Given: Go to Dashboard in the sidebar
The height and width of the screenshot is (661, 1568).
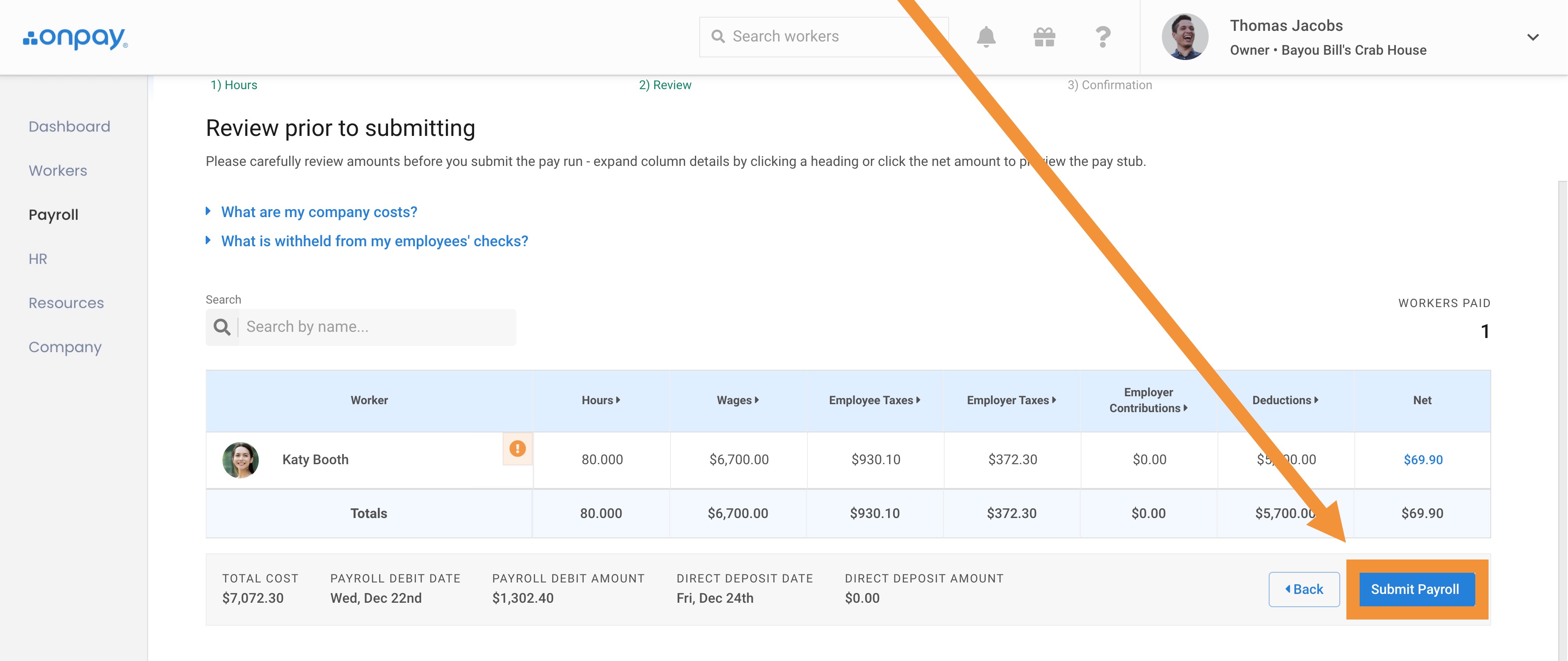Looking at the screenshot, I should tap(69, 127).
